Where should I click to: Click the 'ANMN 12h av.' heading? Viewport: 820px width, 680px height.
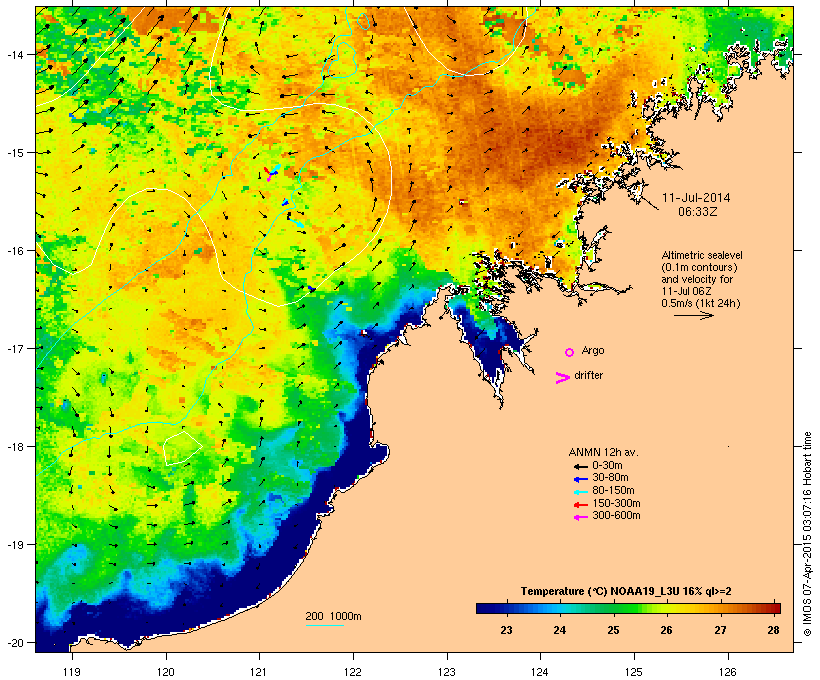coord(603,452)
